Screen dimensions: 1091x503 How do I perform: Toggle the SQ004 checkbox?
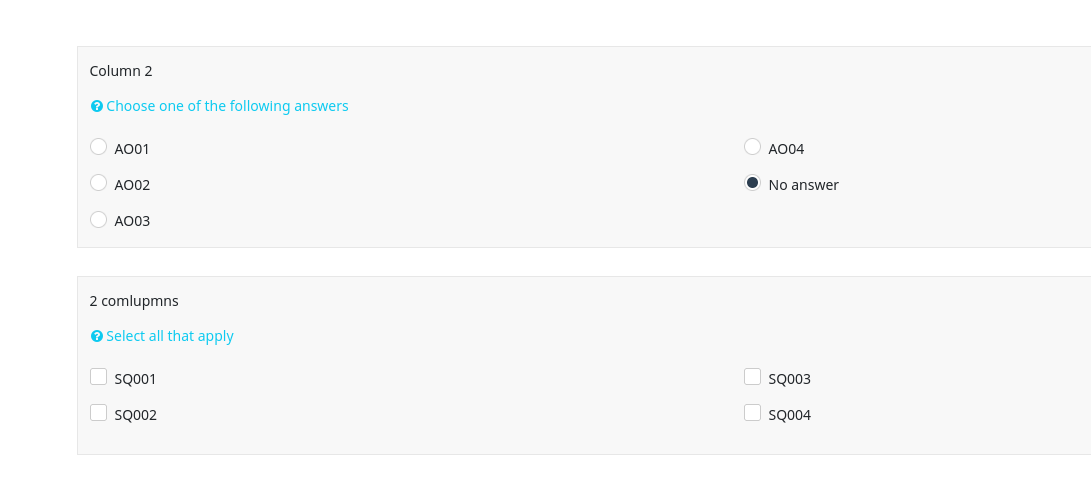(752, 413)
